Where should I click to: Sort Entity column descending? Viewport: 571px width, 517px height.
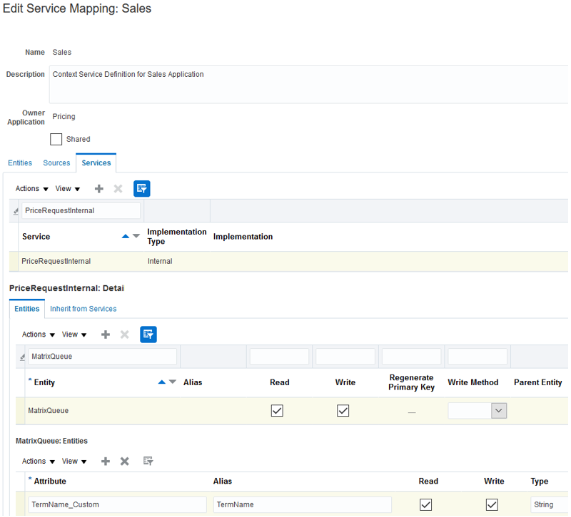click(173, 382)
